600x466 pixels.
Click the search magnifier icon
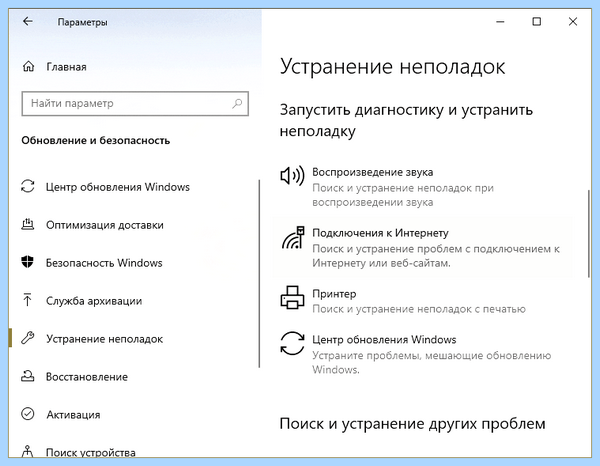[x=237, y=103]
